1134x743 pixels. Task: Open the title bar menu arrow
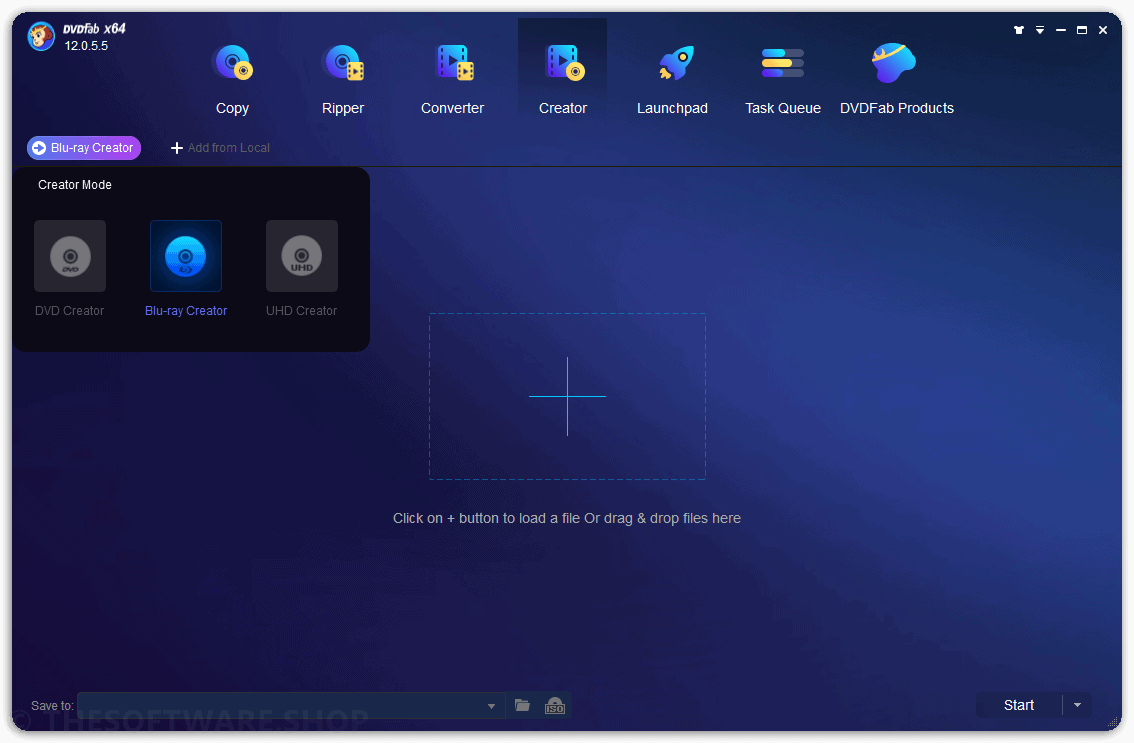(x=1040, y=30)
